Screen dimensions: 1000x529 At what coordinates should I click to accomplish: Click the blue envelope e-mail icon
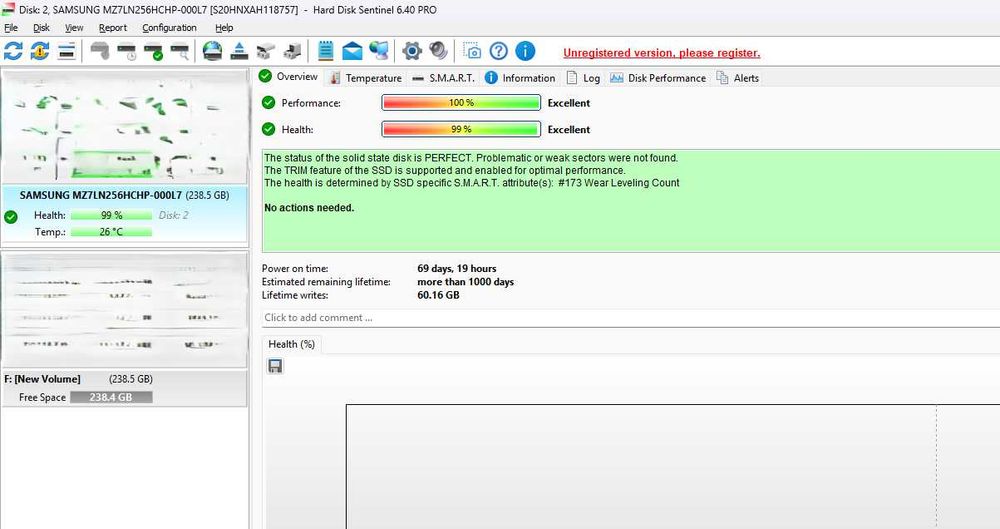(x=352, y=51)
